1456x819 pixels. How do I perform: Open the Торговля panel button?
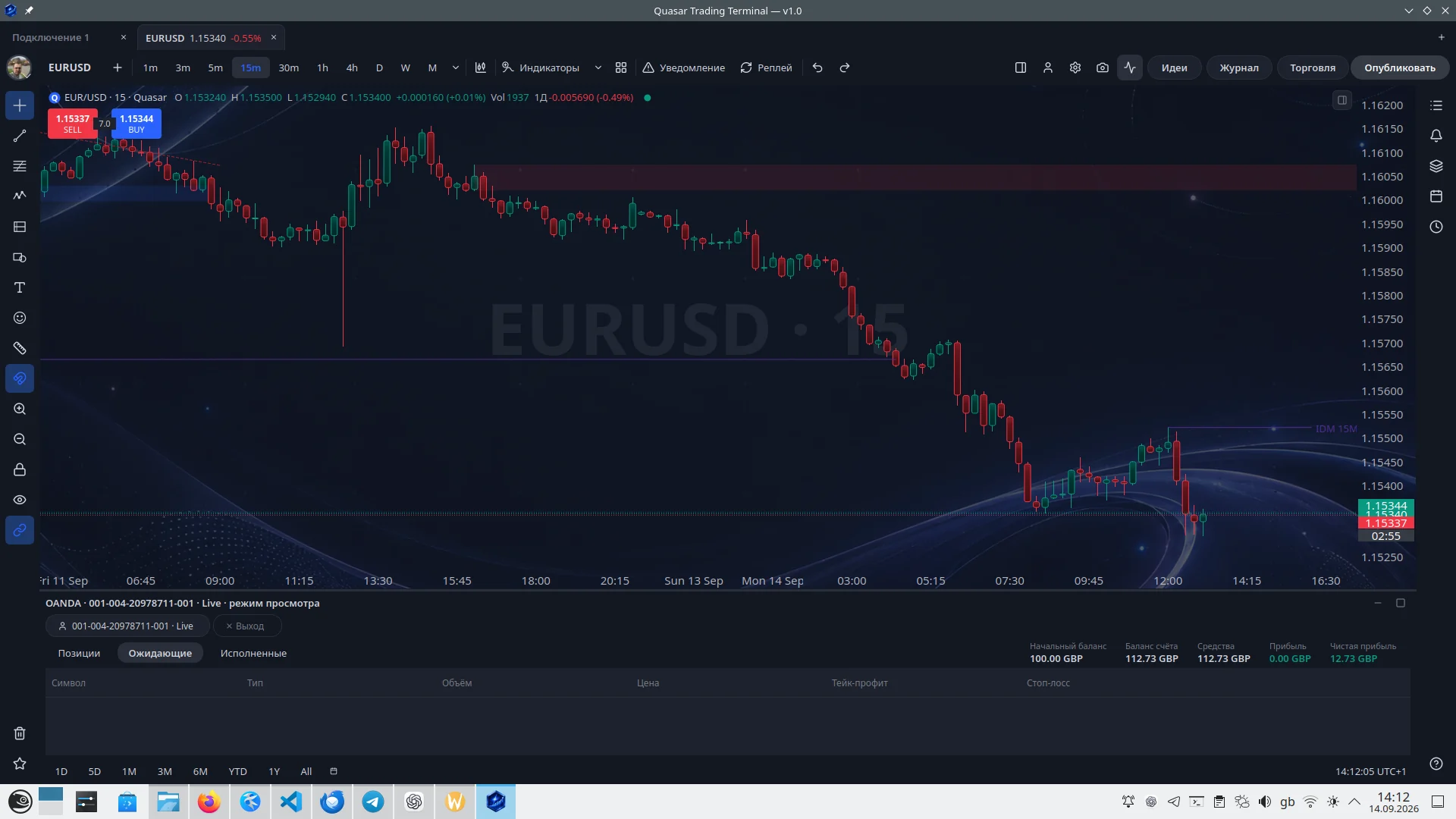pos(1313,67)
